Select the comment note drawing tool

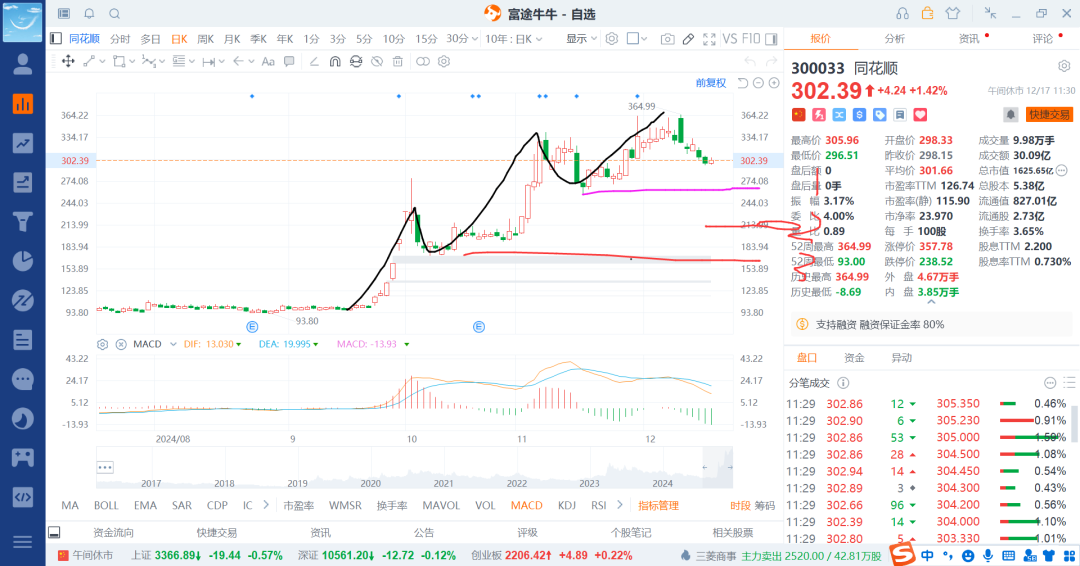click(x=289, y=61)
